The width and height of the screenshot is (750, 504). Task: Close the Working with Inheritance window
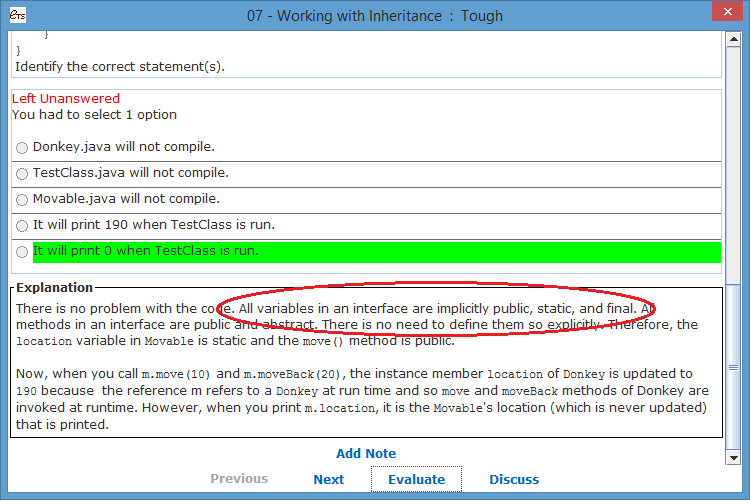coord(725,14)
